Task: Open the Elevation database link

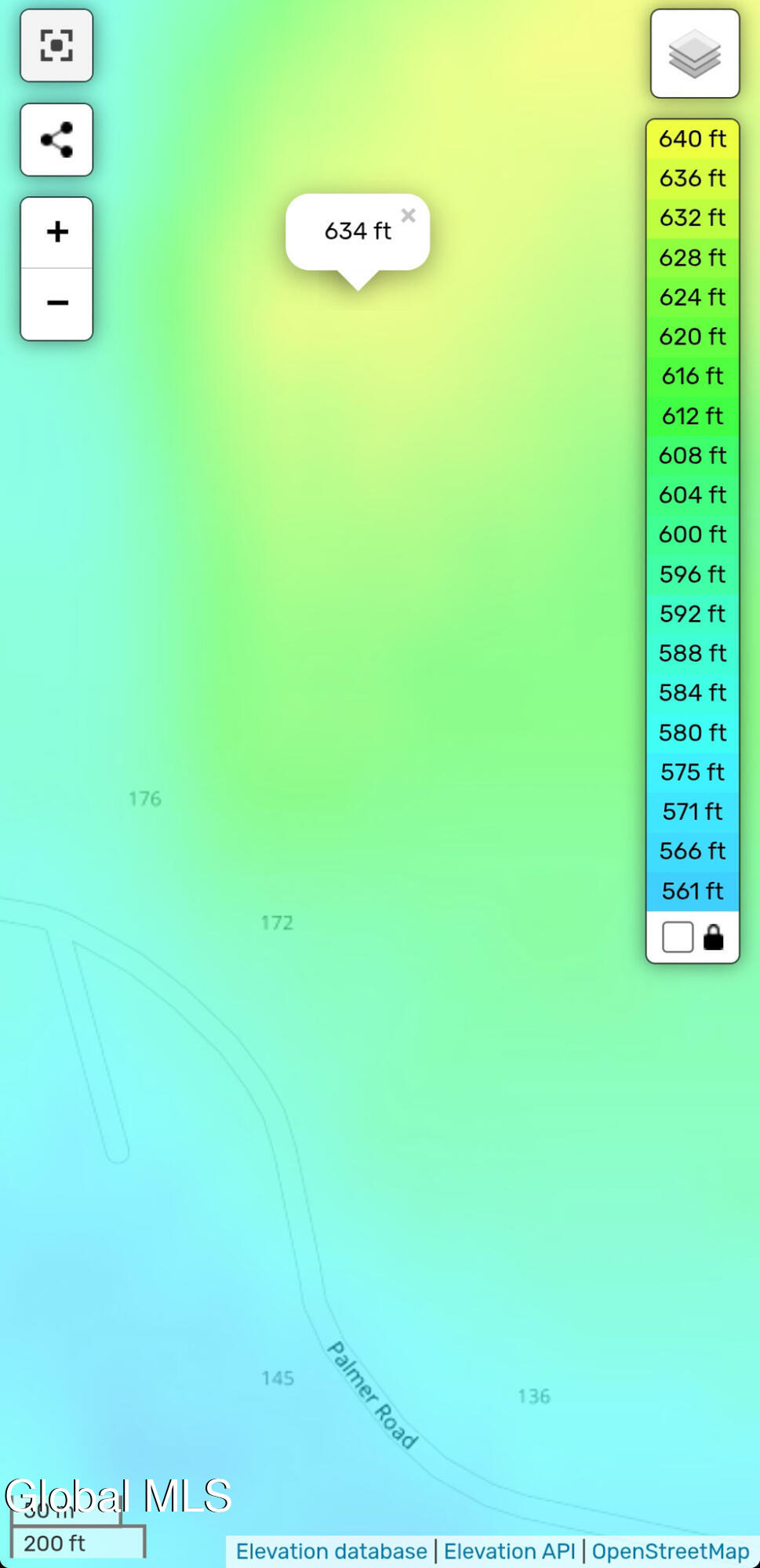Action: pos(332,1552)
